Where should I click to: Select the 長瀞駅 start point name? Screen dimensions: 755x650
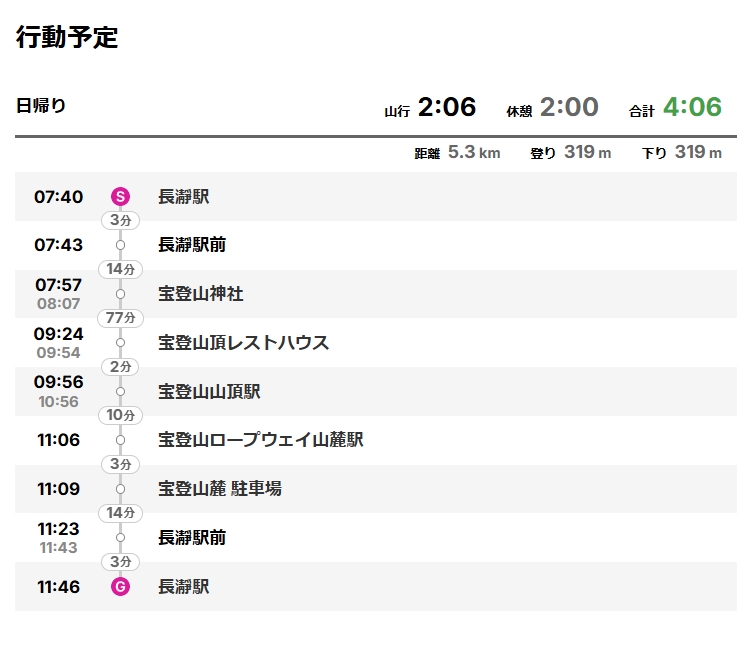(x=183, y=196)
